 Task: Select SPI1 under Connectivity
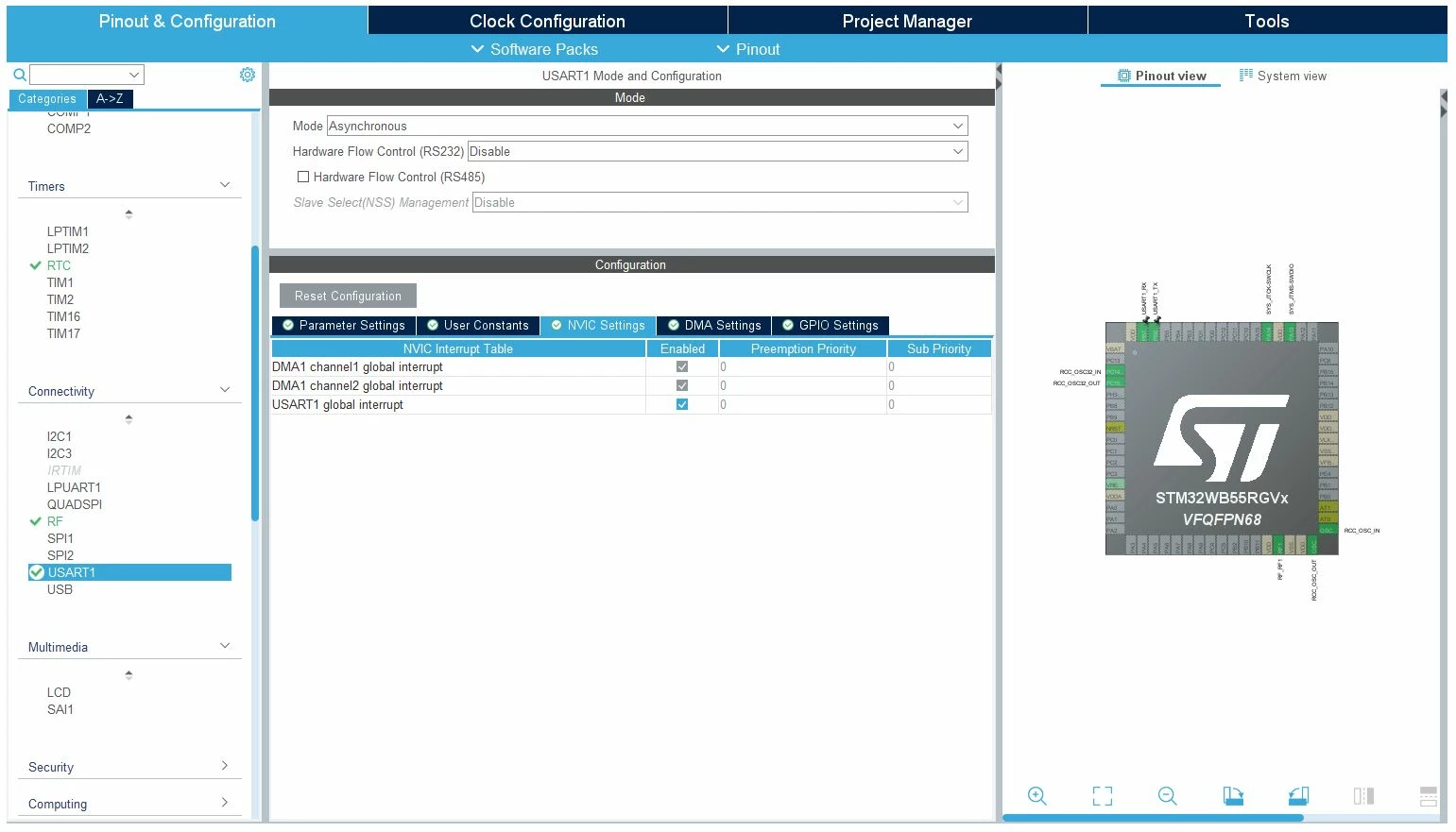(x=60, y=538)
